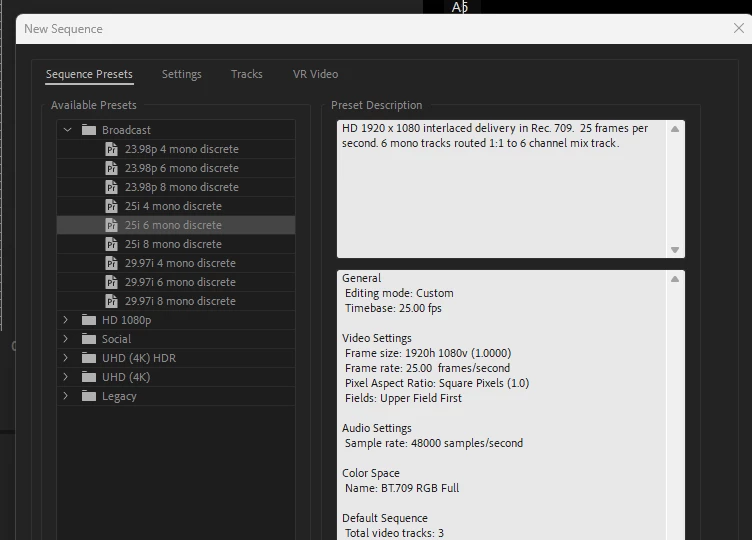Viewport: 752px width, 540px height.
Task: Click 'Name: BT.709 RGB Full' text
Action: 402,488
